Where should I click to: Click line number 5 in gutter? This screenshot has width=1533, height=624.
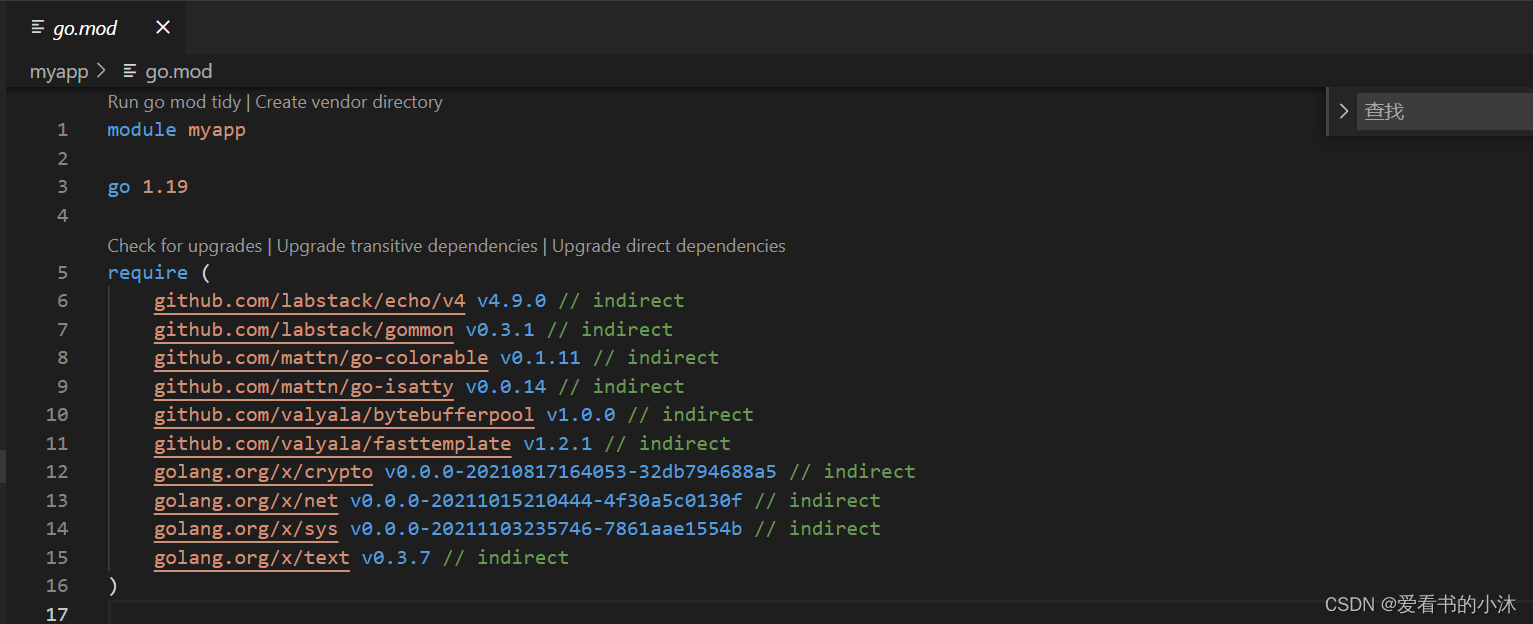[x=62, y=273]
